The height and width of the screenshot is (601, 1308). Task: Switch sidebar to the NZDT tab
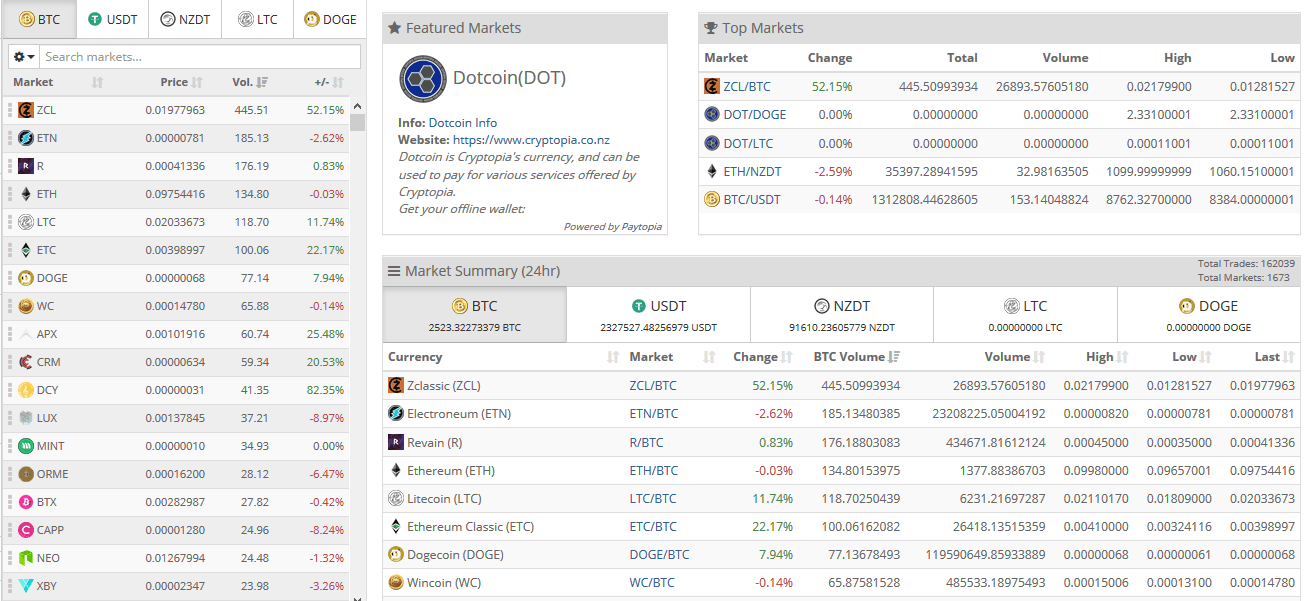pos(185,19)
